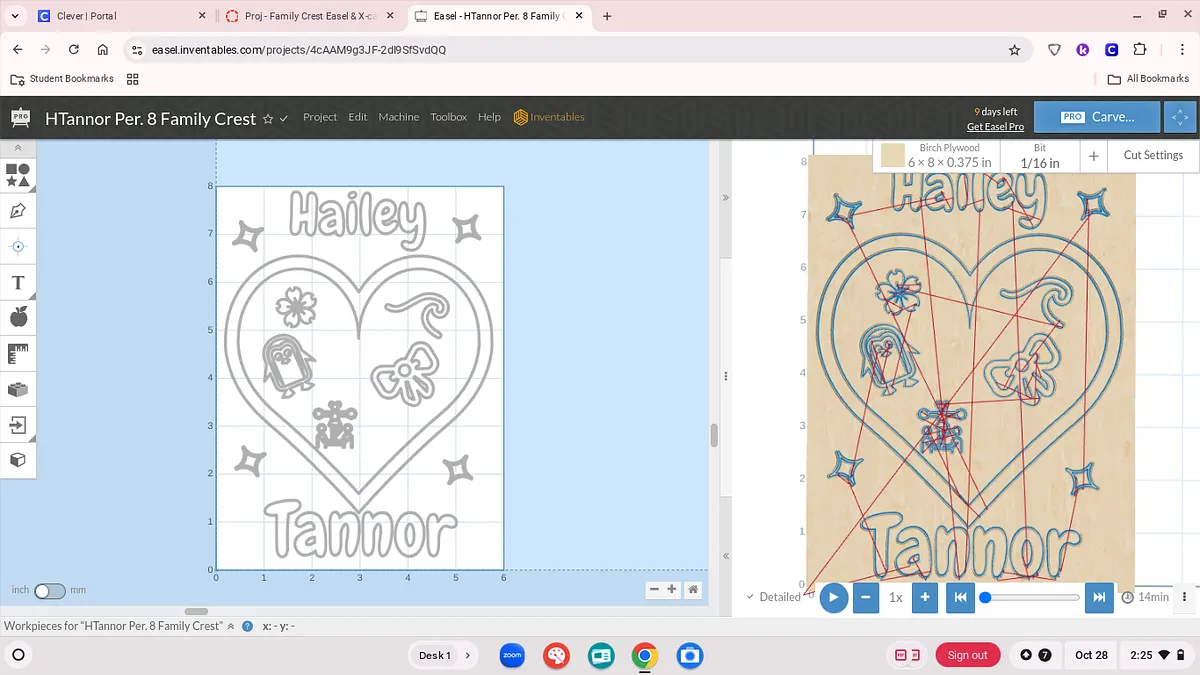Open the 3D box tool

coord(18,459)
